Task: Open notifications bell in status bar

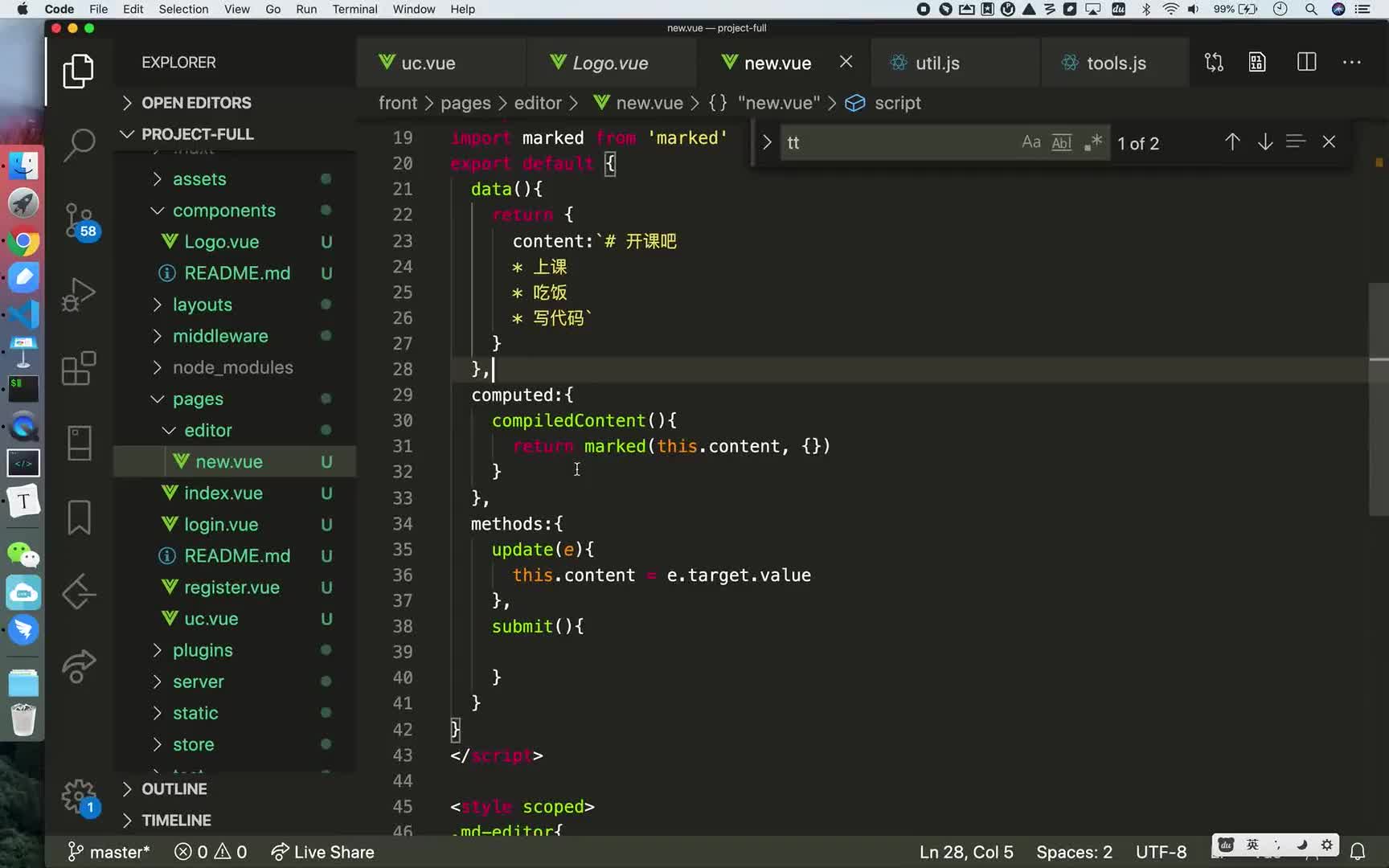Action: coord(1358,852)
